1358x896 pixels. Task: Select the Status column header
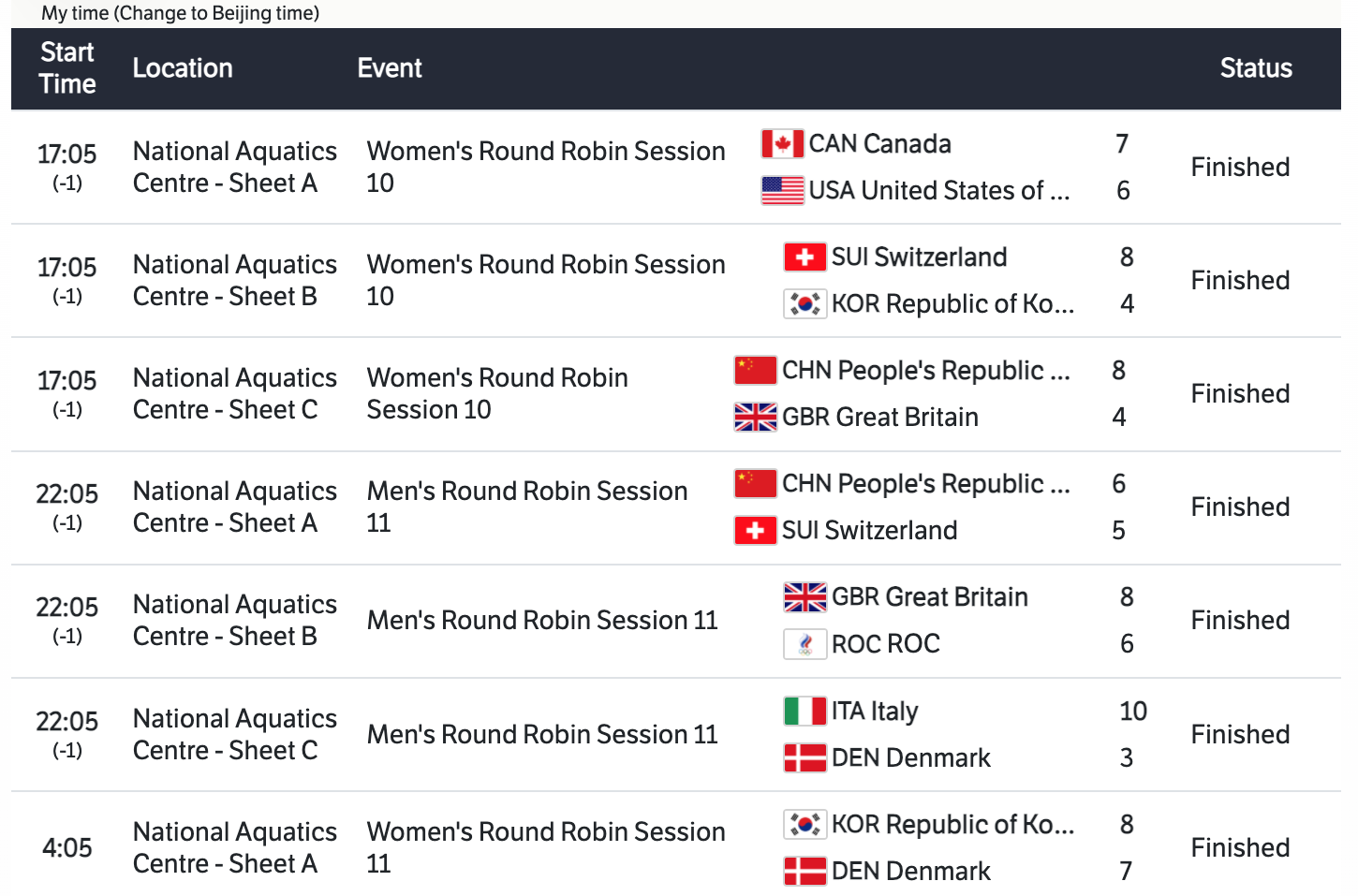(1255, 68)
